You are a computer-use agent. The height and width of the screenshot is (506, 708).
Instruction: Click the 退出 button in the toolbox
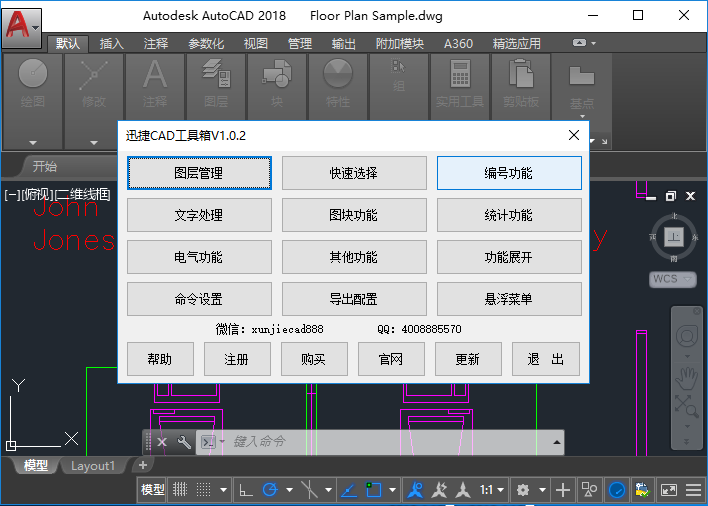coord(545,359)
